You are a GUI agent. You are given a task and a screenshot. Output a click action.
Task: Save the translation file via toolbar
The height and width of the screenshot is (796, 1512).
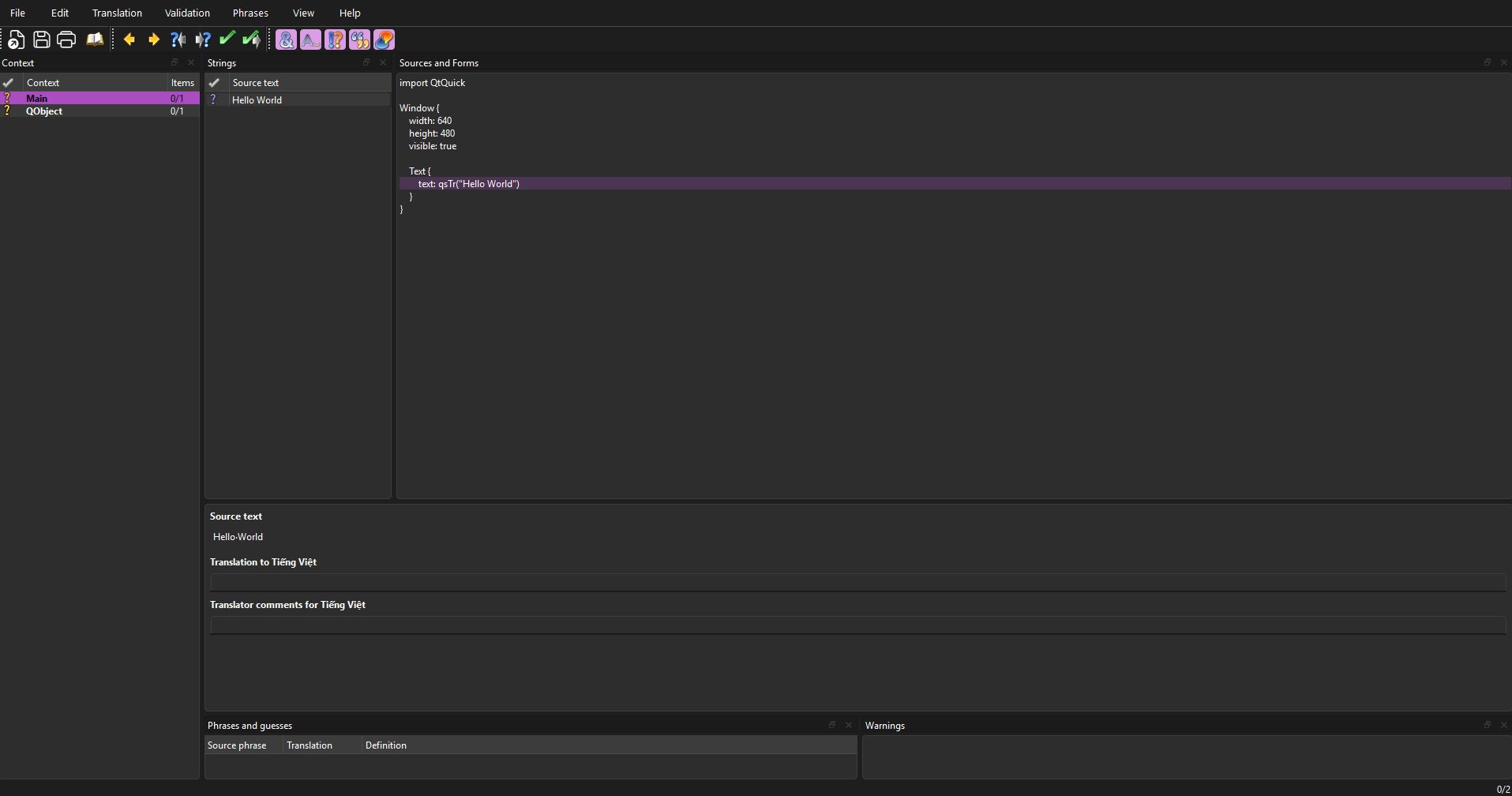tap(42, 39)
